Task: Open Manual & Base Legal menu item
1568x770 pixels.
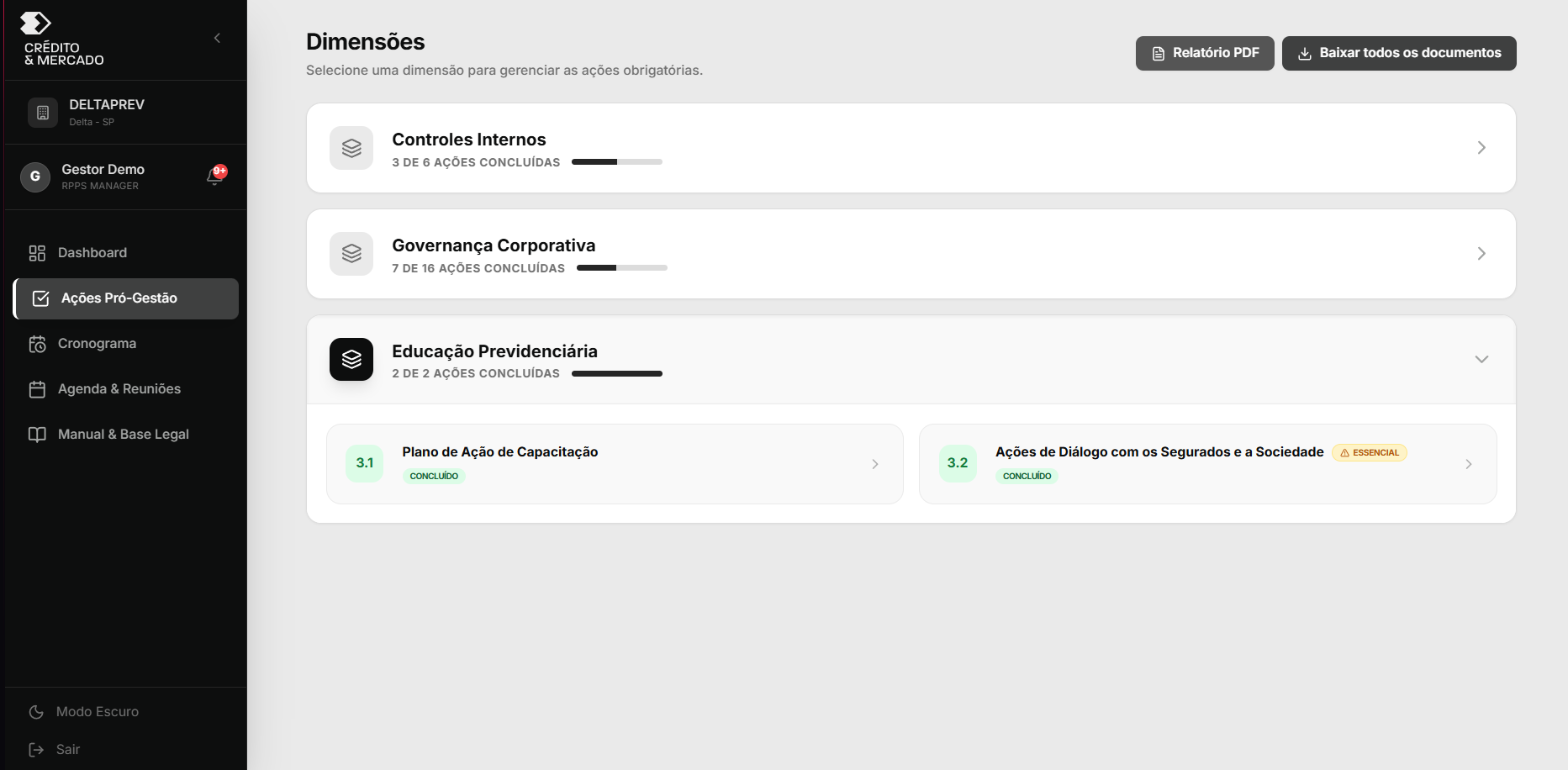Action: pos(126,435)
